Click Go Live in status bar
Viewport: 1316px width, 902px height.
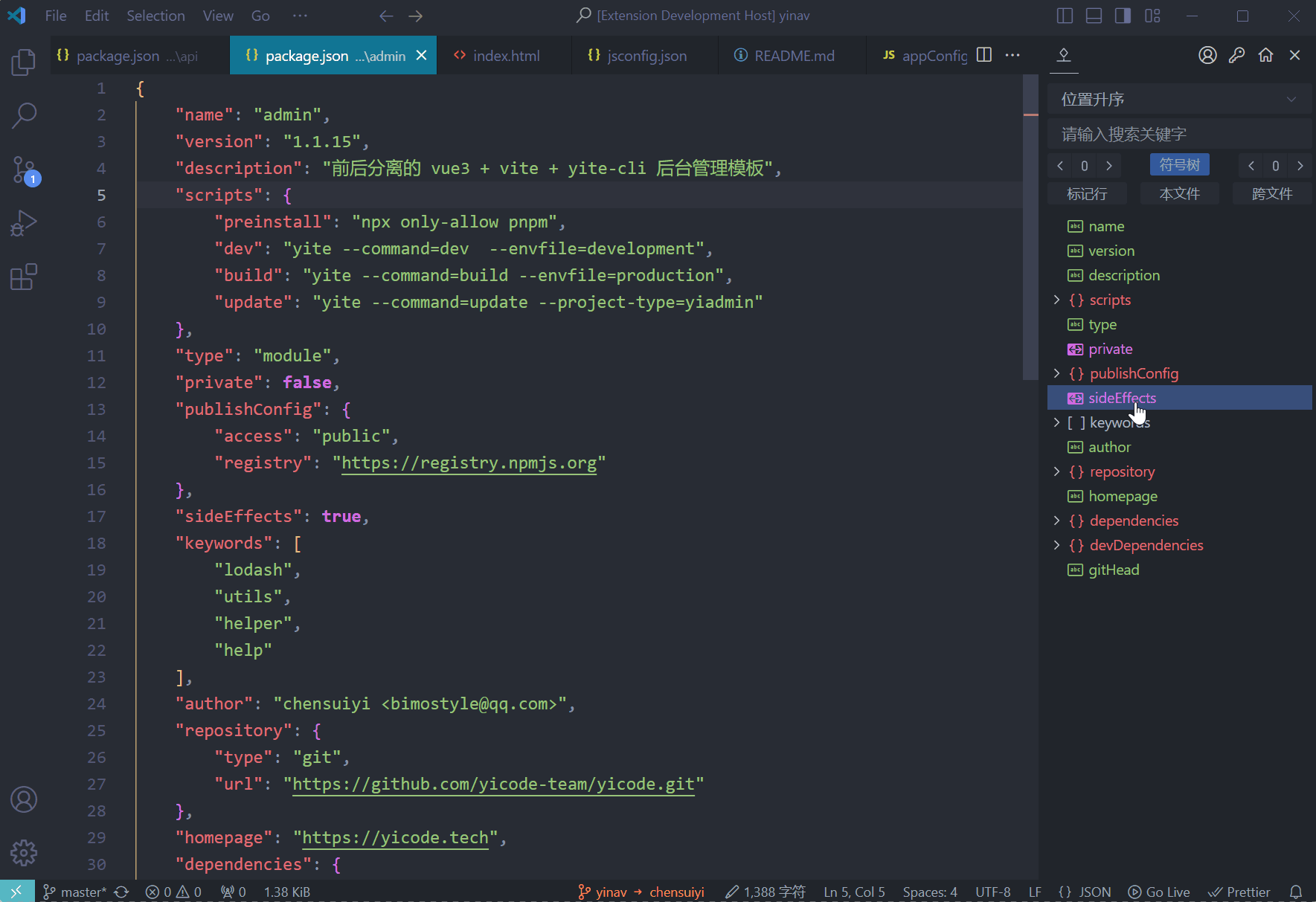point(1159,892)
